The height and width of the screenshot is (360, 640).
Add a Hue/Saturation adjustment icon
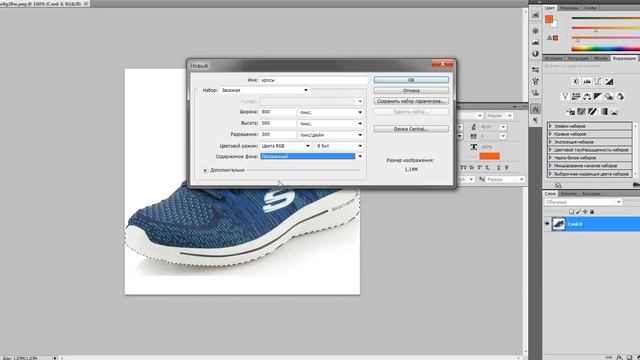pos(576,96)
